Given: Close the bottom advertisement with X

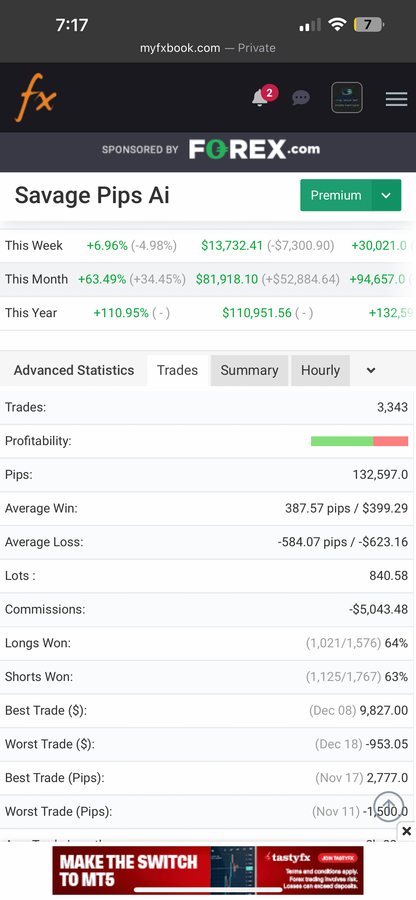Looking at the screenshot, I should pos(406,831).
